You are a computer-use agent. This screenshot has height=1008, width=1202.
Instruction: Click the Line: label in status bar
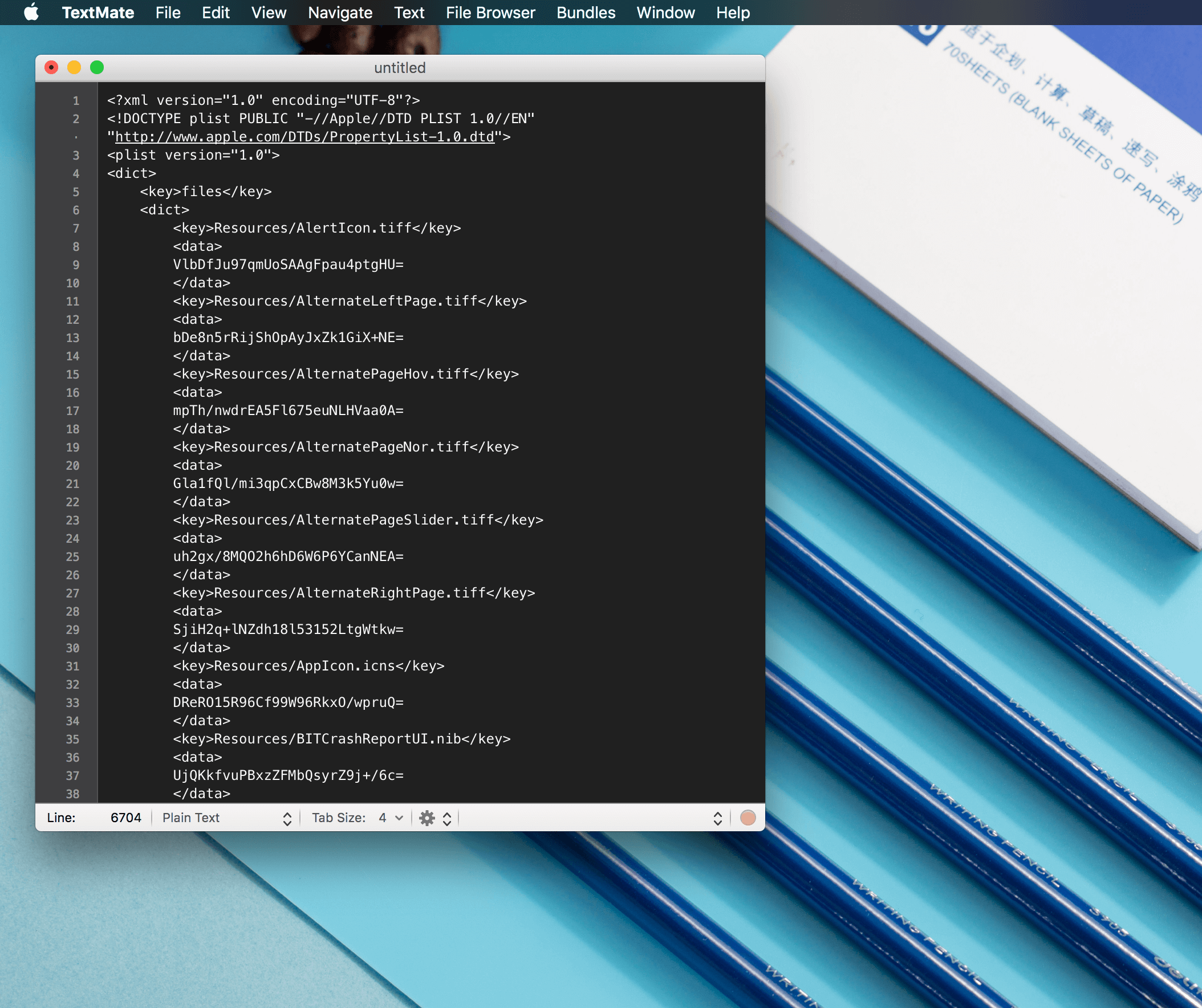(60, 818)
